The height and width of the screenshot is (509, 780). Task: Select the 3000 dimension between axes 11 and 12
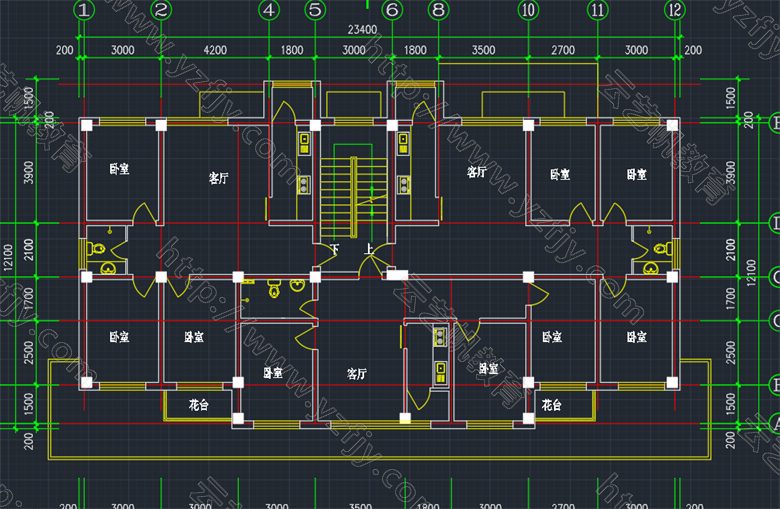pyautogui.click(x=636, y=50)
